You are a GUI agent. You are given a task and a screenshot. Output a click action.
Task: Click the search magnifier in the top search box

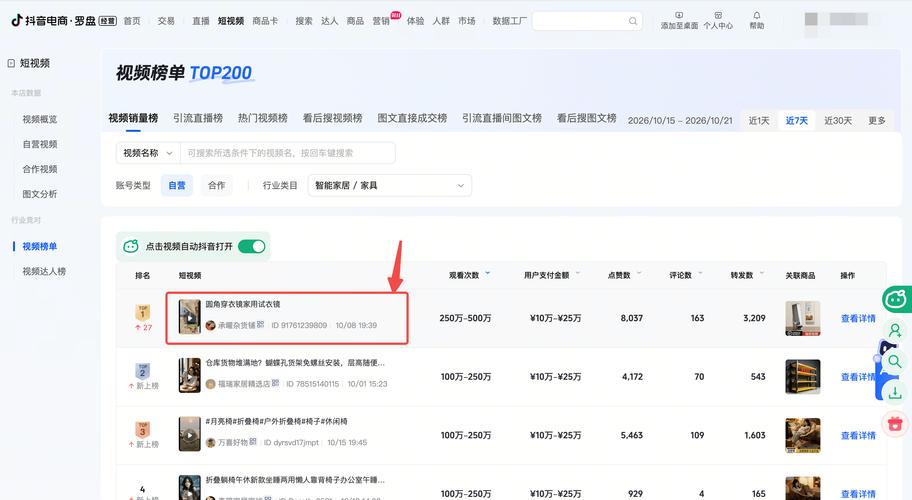click(x=633, y=21)
